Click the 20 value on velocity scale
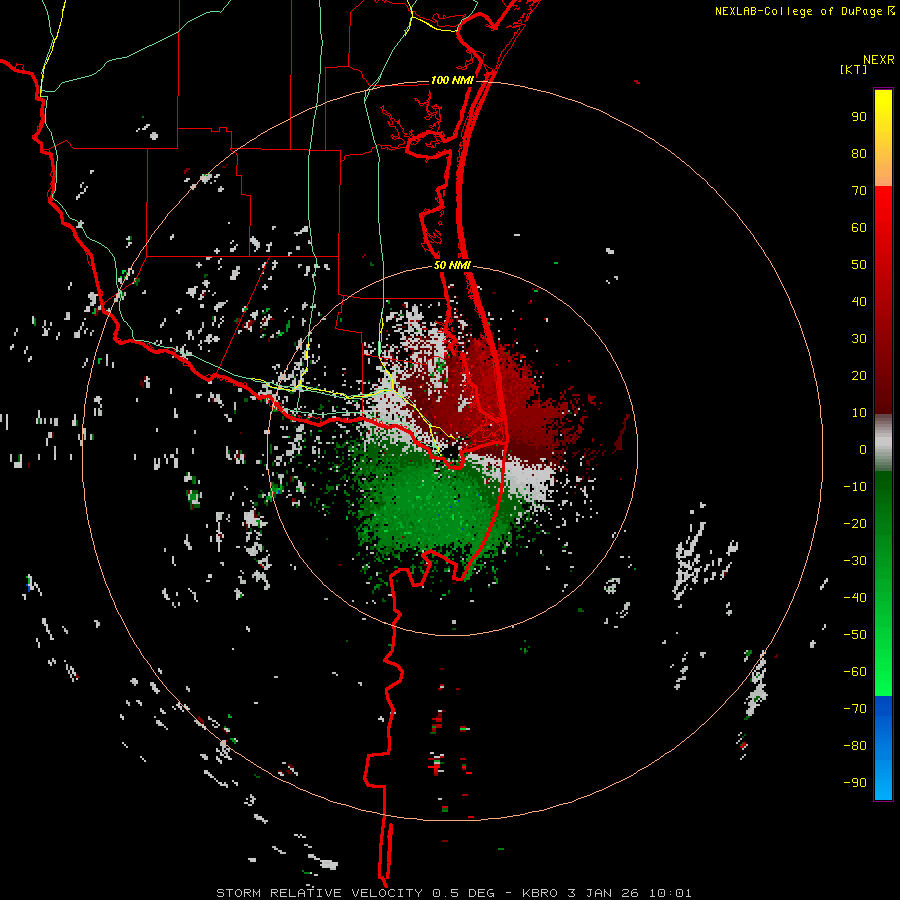 click(x=859, y=375)
